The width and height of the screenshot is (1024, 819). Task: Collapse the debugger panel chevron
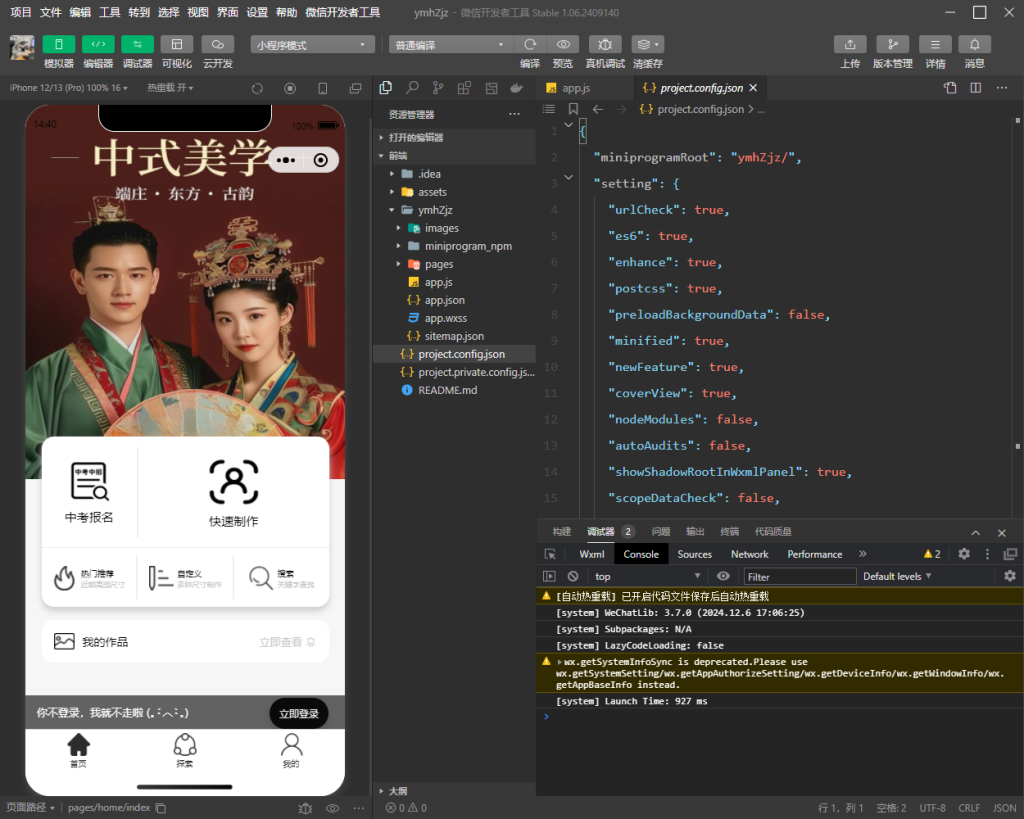click(976, 532)
